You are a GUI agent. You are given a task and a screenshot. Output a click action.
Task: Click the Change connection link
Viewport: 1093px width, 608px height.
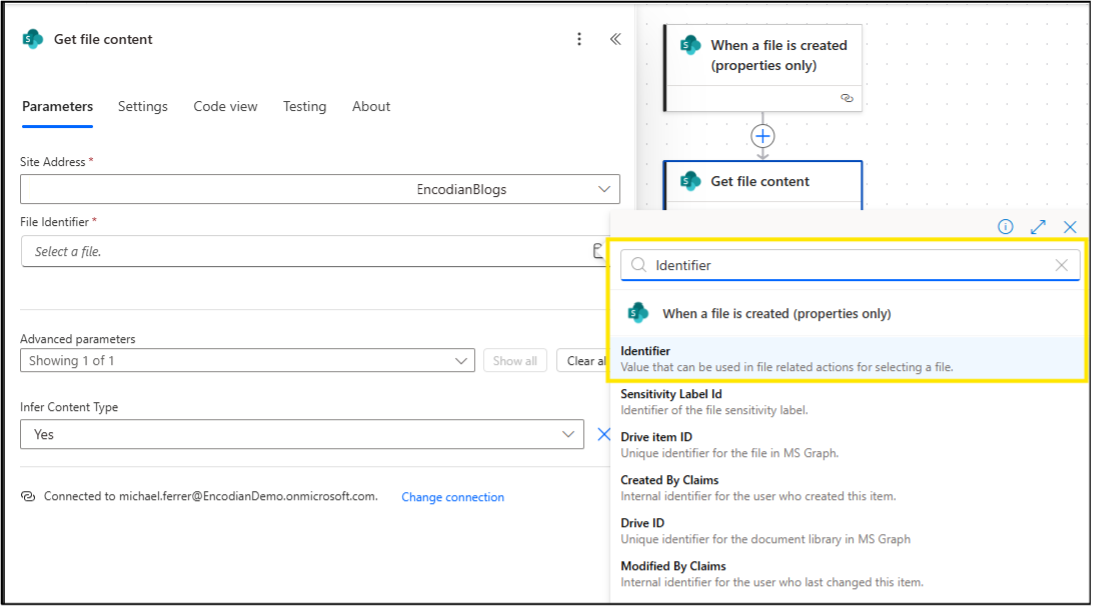(452, 496)
